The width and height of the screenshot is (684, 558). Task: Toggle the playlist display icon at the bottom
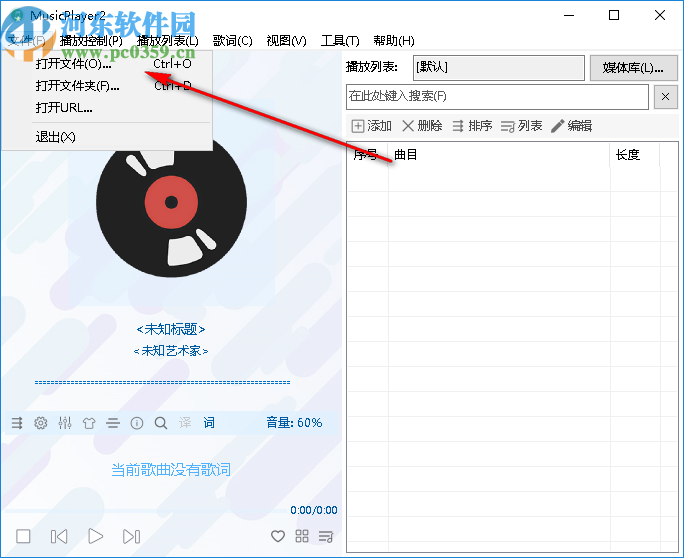(326, 536)
